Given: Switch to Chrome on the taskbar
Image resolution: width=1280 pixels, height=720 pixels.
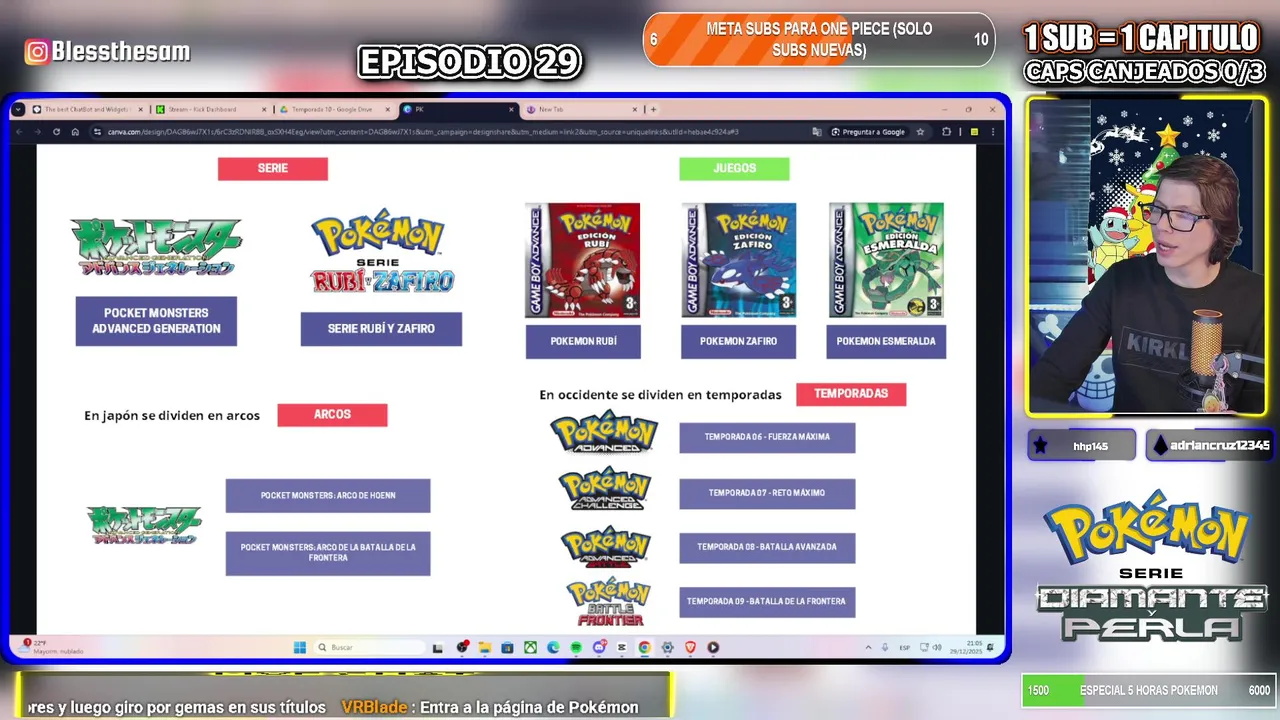Looking at the screenshot, I should point(644,647).
